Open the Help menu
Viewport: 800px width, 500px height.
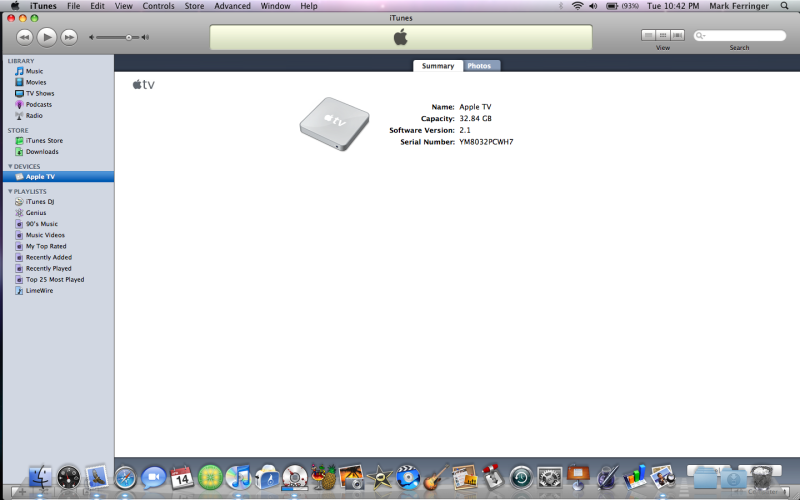(309, 6)
